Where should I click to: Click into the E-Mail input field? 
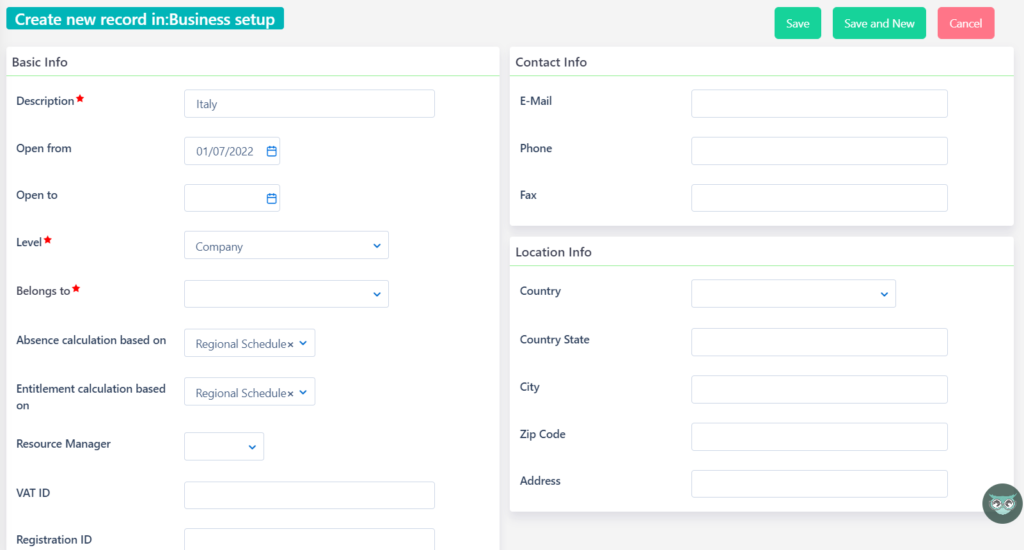tap(820, 104)
